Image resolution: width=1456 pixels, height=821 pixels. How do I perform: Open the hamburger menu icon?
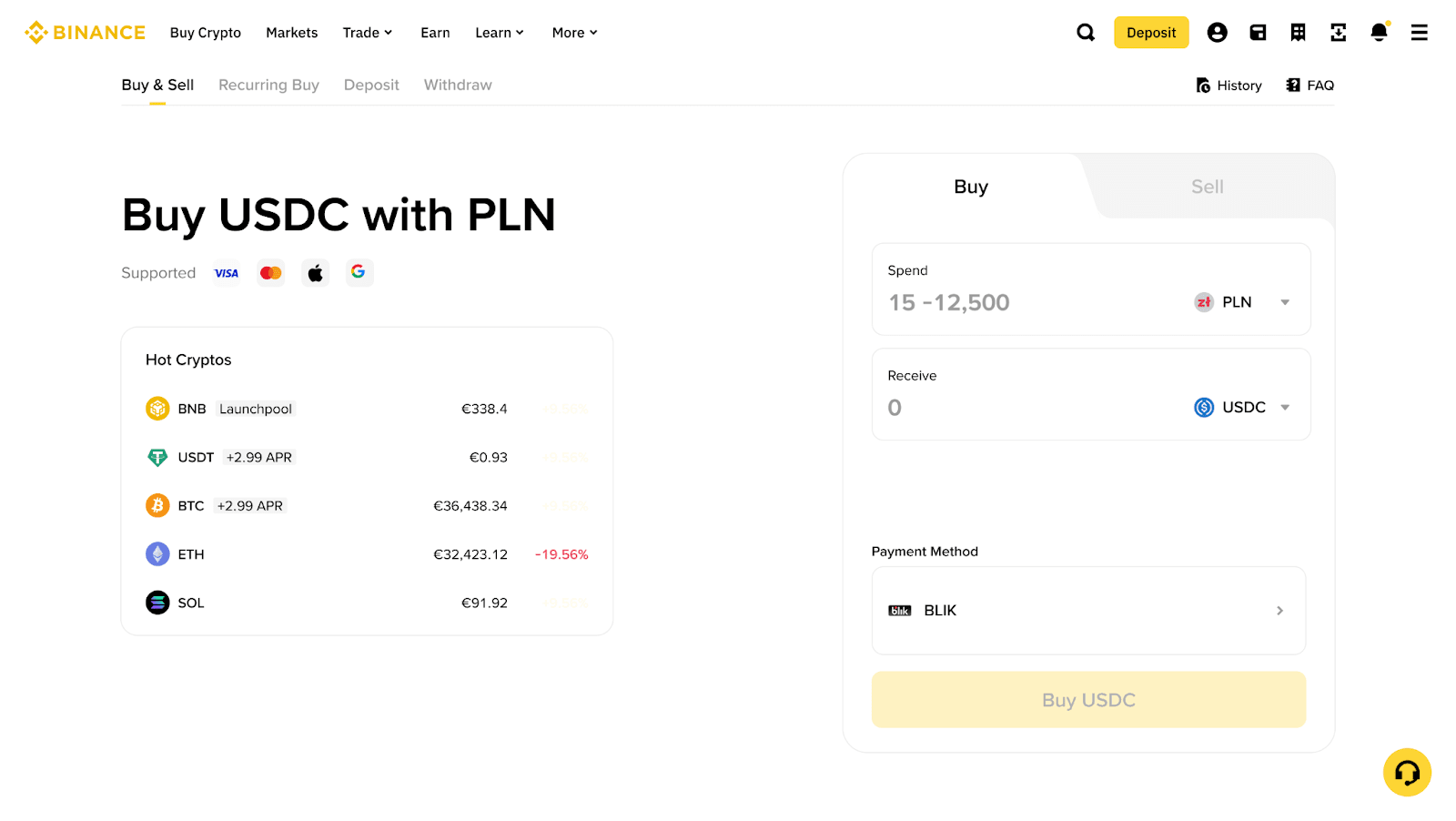(1419, 33)
